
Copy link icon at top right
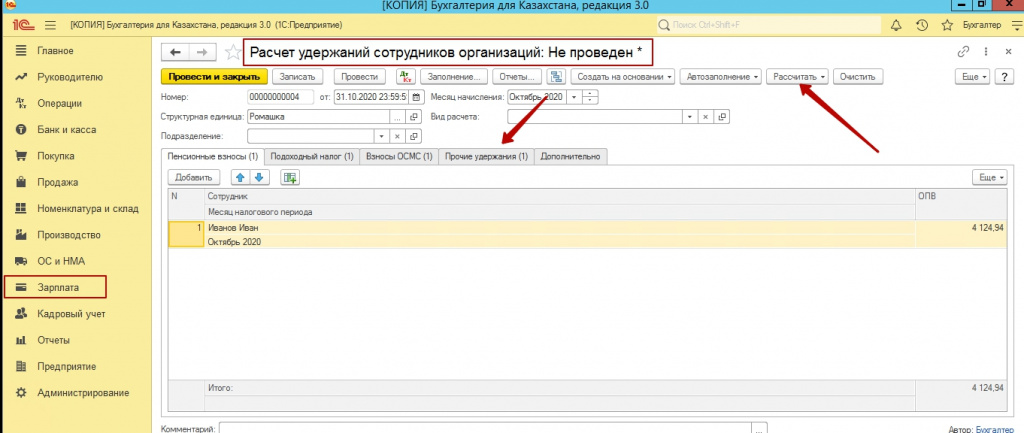963,52
